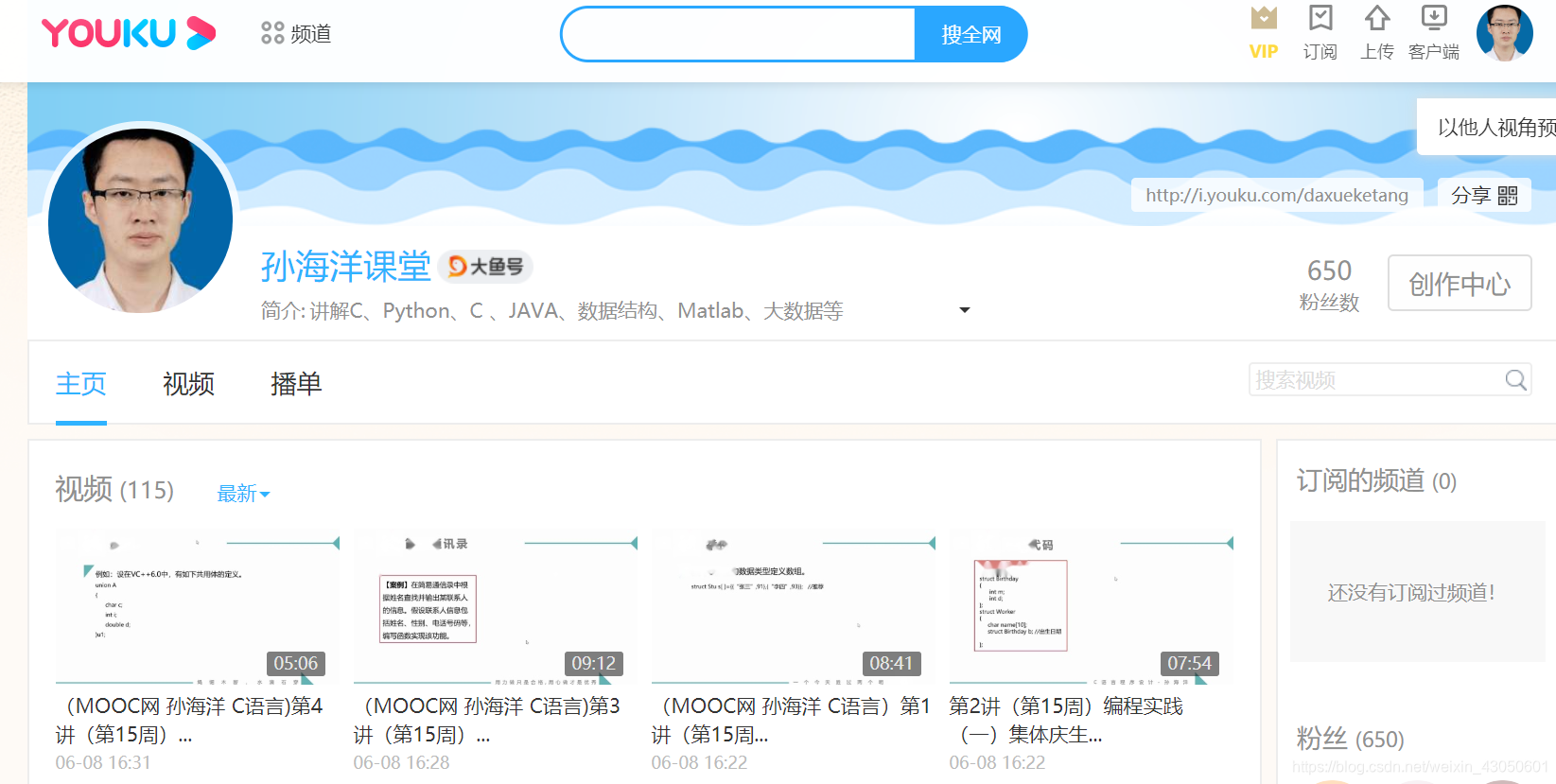Click the 大鱼号 badge

pyautogui.click(x=485, y=267)
